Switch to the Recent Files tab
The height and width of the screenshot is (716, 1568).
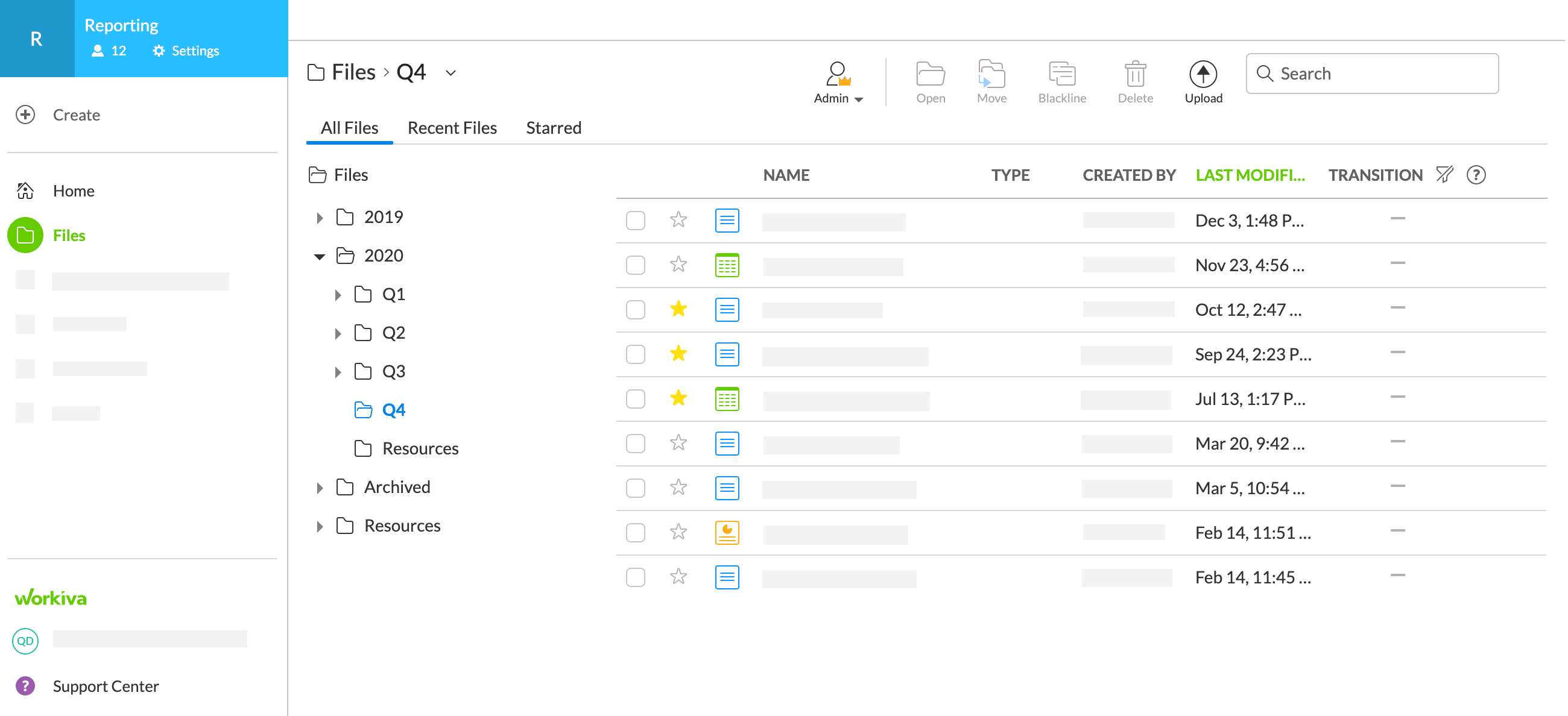(x=452, y=128)
